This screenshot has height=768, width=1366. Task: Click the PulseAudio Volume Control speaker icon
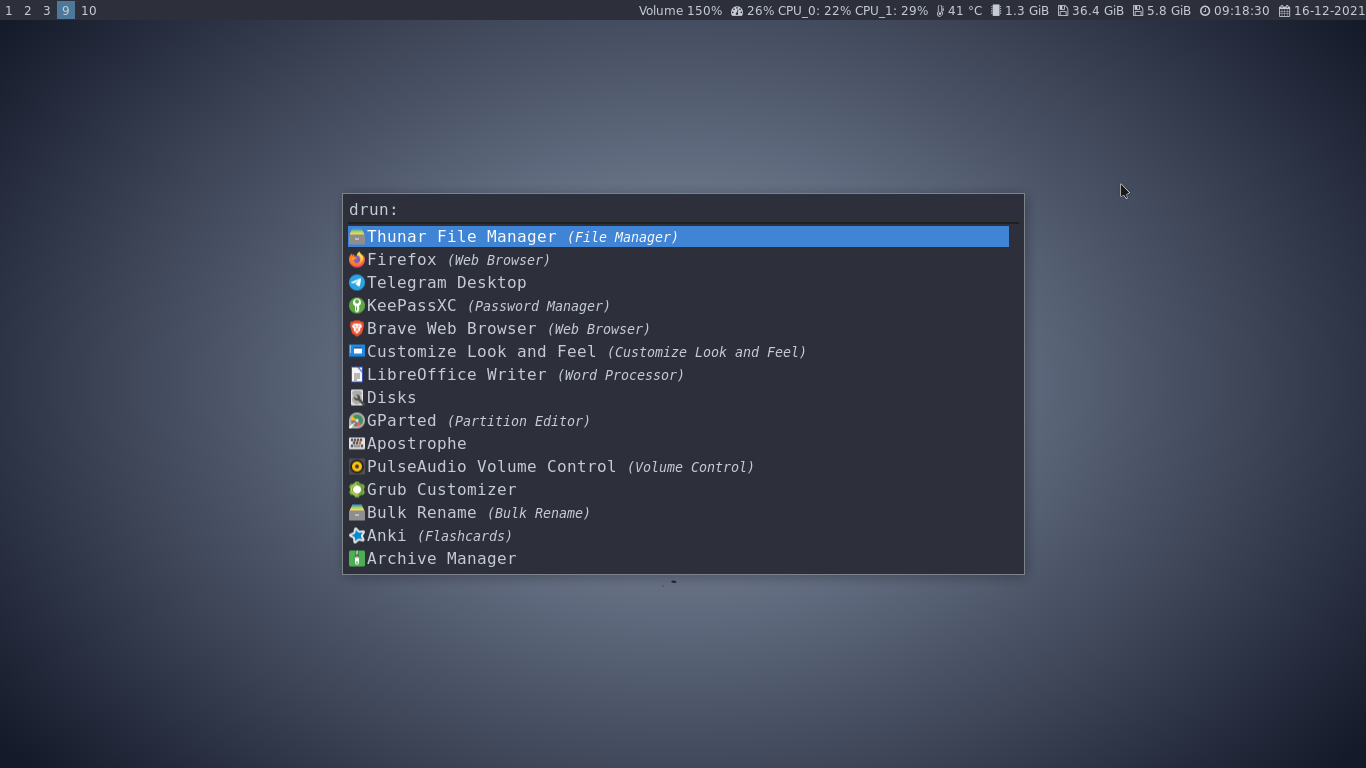[357, 467]
